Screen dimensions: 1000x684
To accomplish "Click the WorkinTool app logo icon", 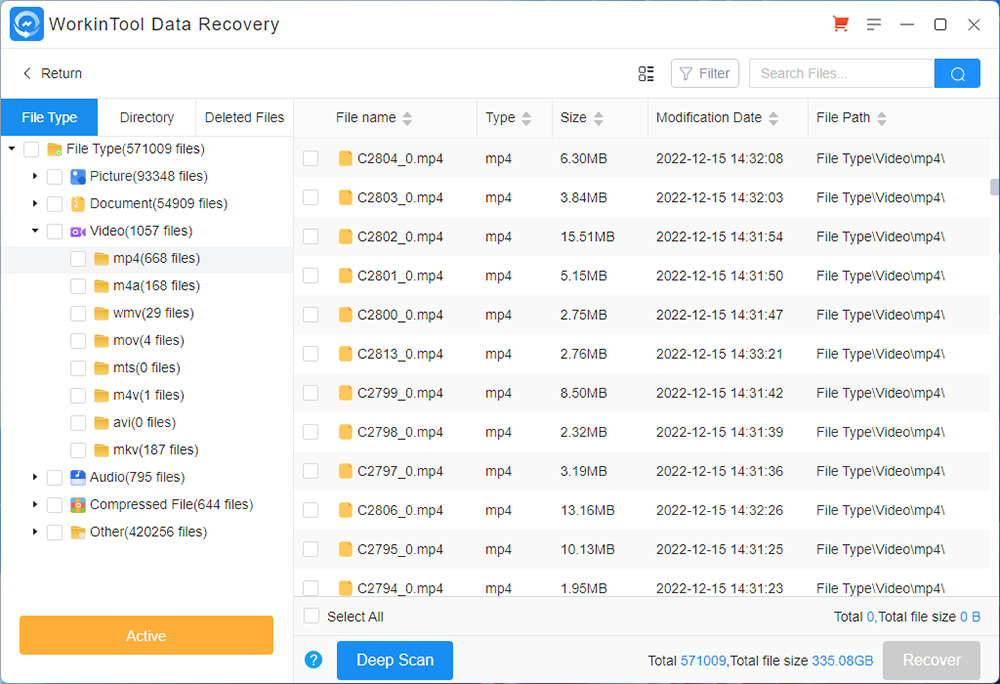I will 27,24.
